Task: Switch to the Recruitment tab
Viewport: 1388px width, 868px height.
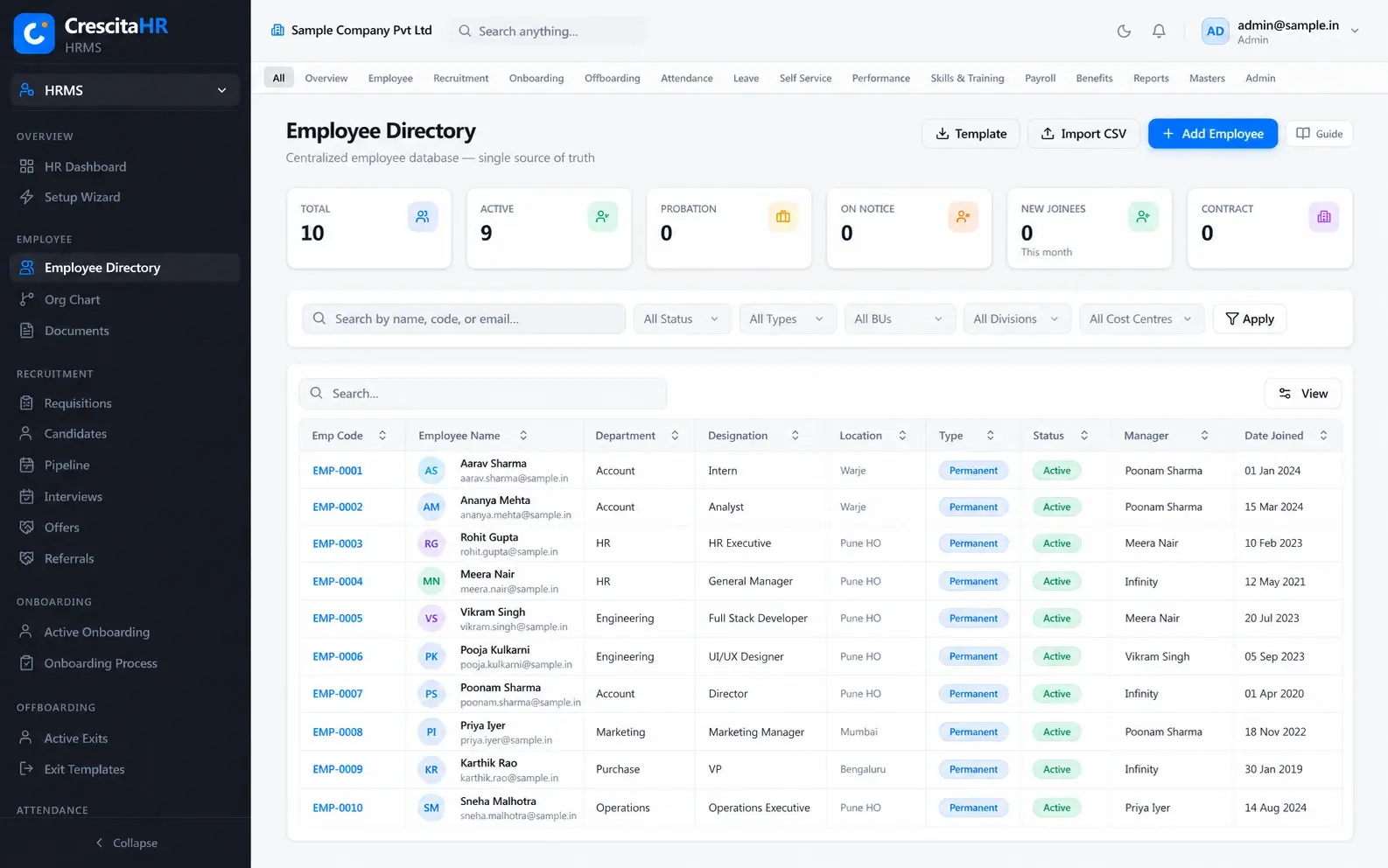Action: point(461,78)
